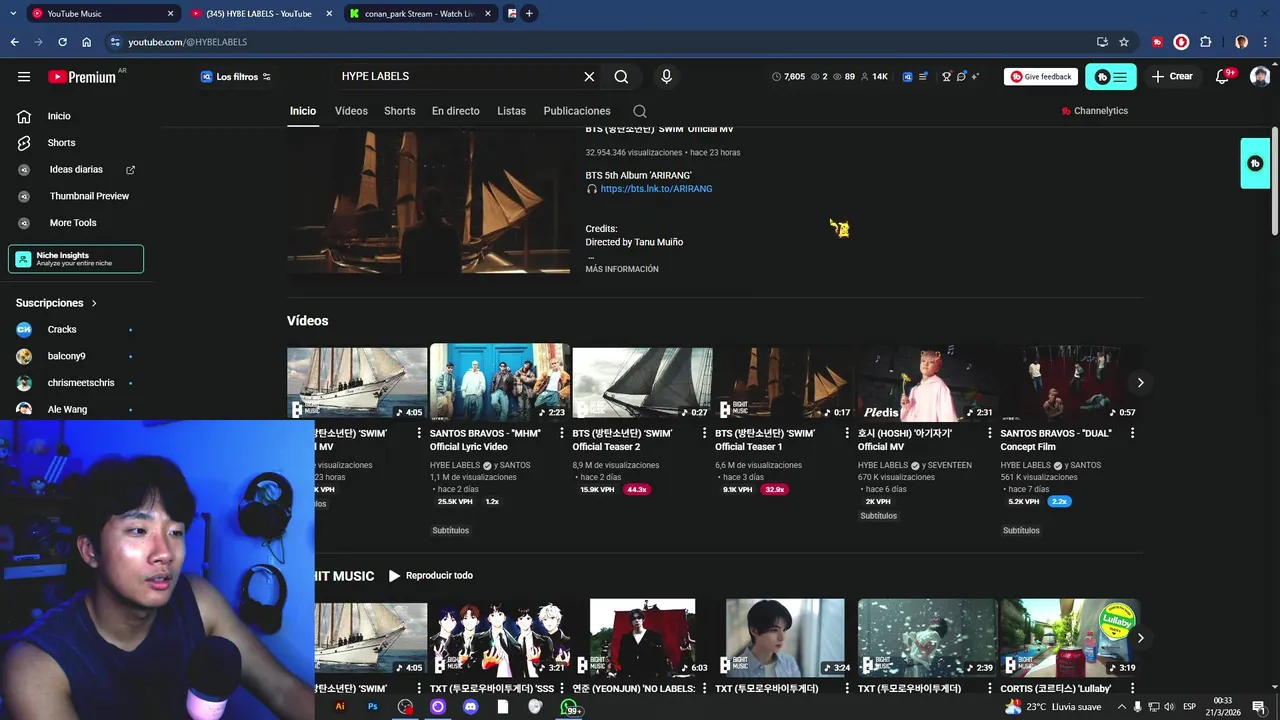This screenshot has height=720, width=1280.
Task: Open options for SWIM Official Teaser 2
Action: tap(704, 433)
